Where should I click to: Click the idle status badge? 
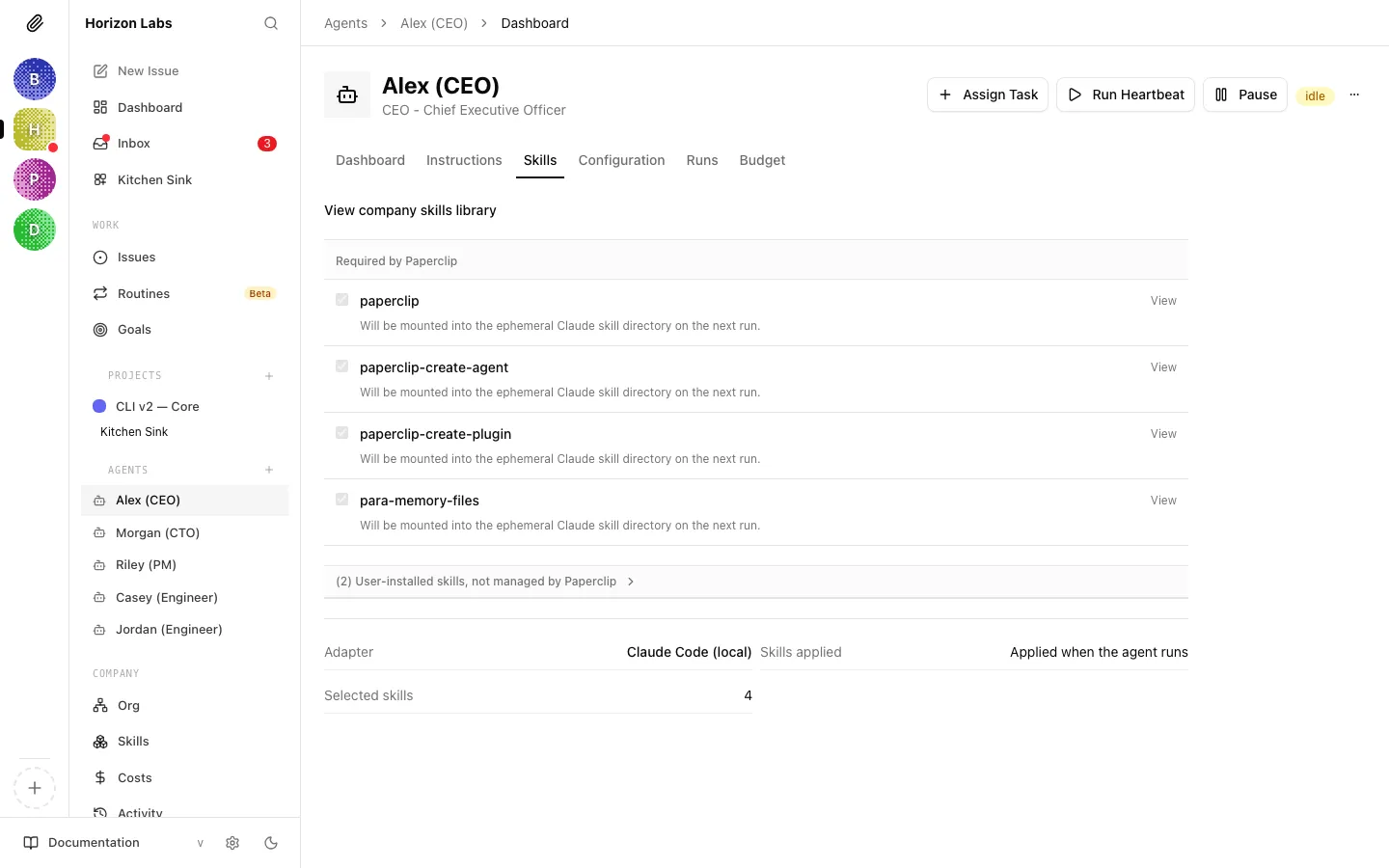click(x=1315, y=95)
